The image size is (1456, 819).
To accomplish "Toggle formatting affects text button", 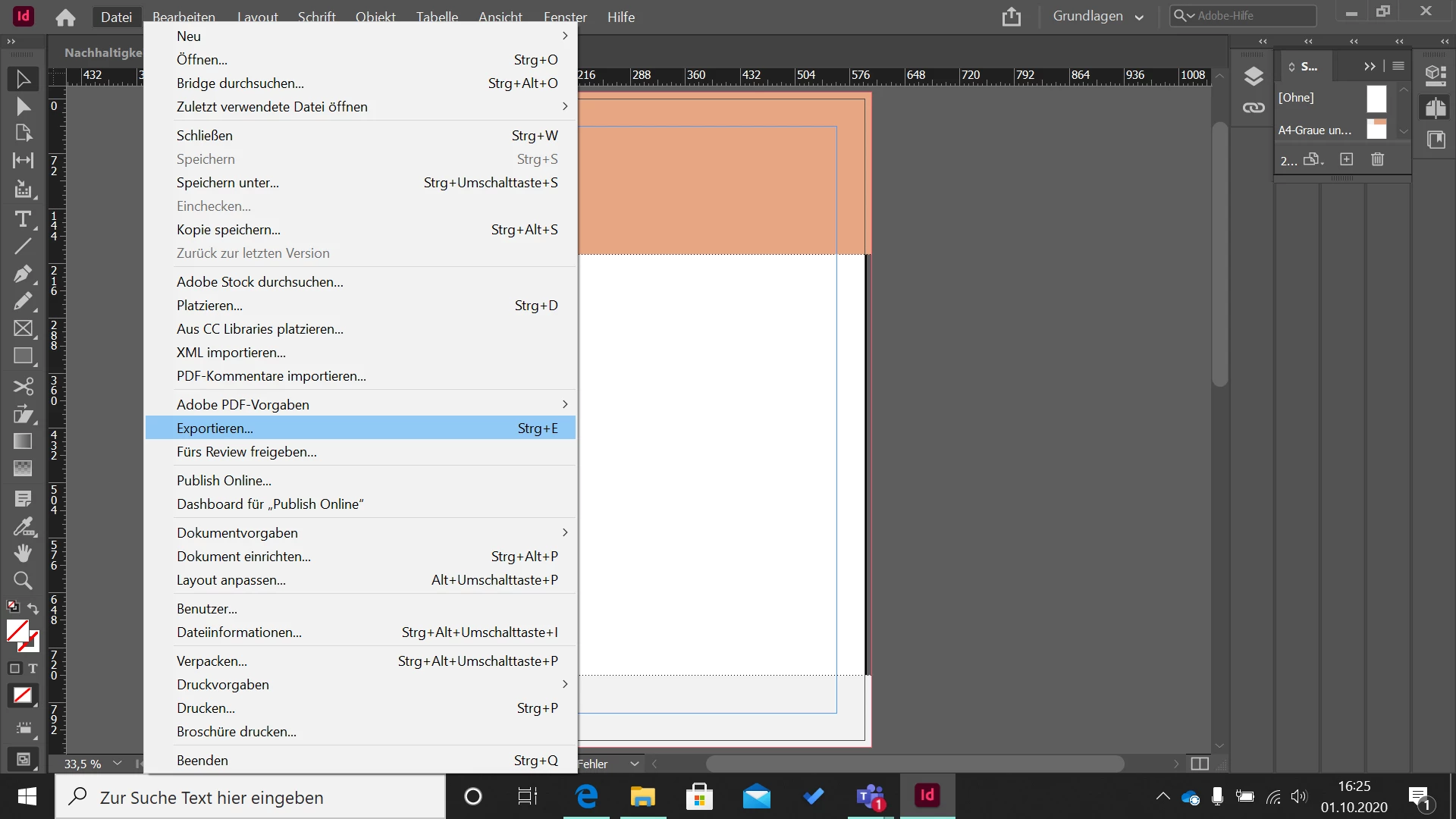I will coord(33,668).
